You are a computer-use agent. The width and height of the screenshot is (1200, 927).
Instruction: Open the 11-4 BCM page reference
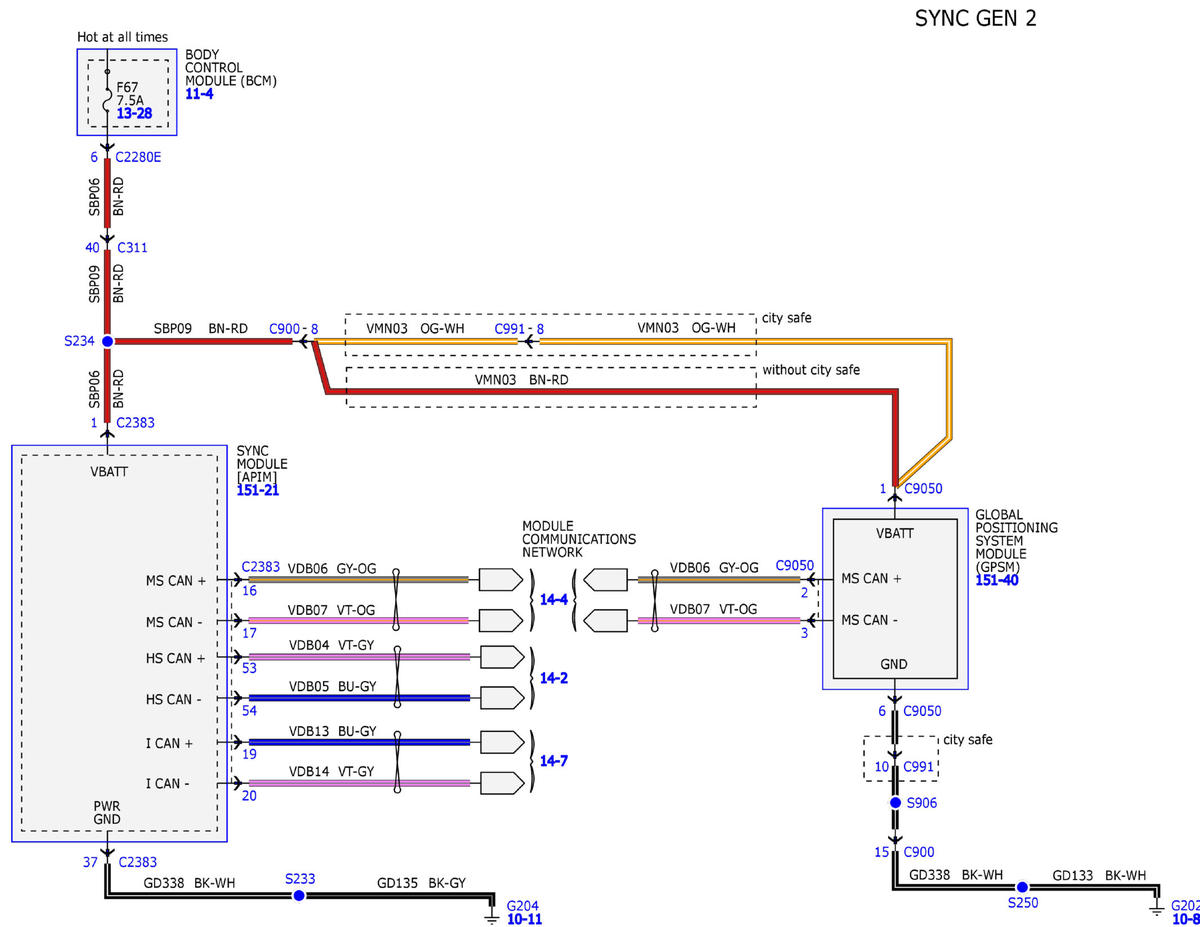[199, 94]
